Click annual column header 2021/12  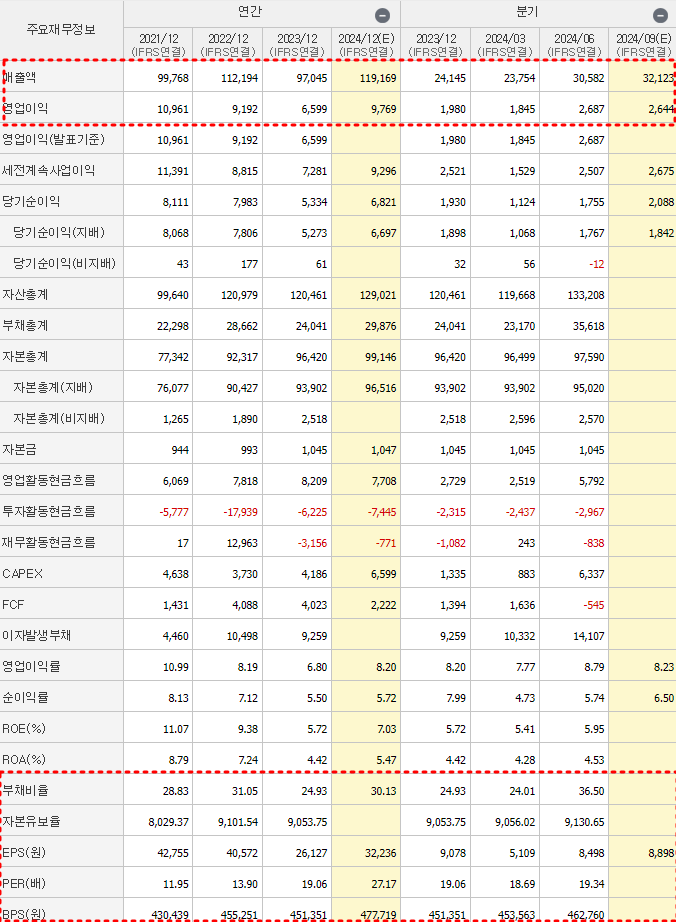click(x=158, y=45)
